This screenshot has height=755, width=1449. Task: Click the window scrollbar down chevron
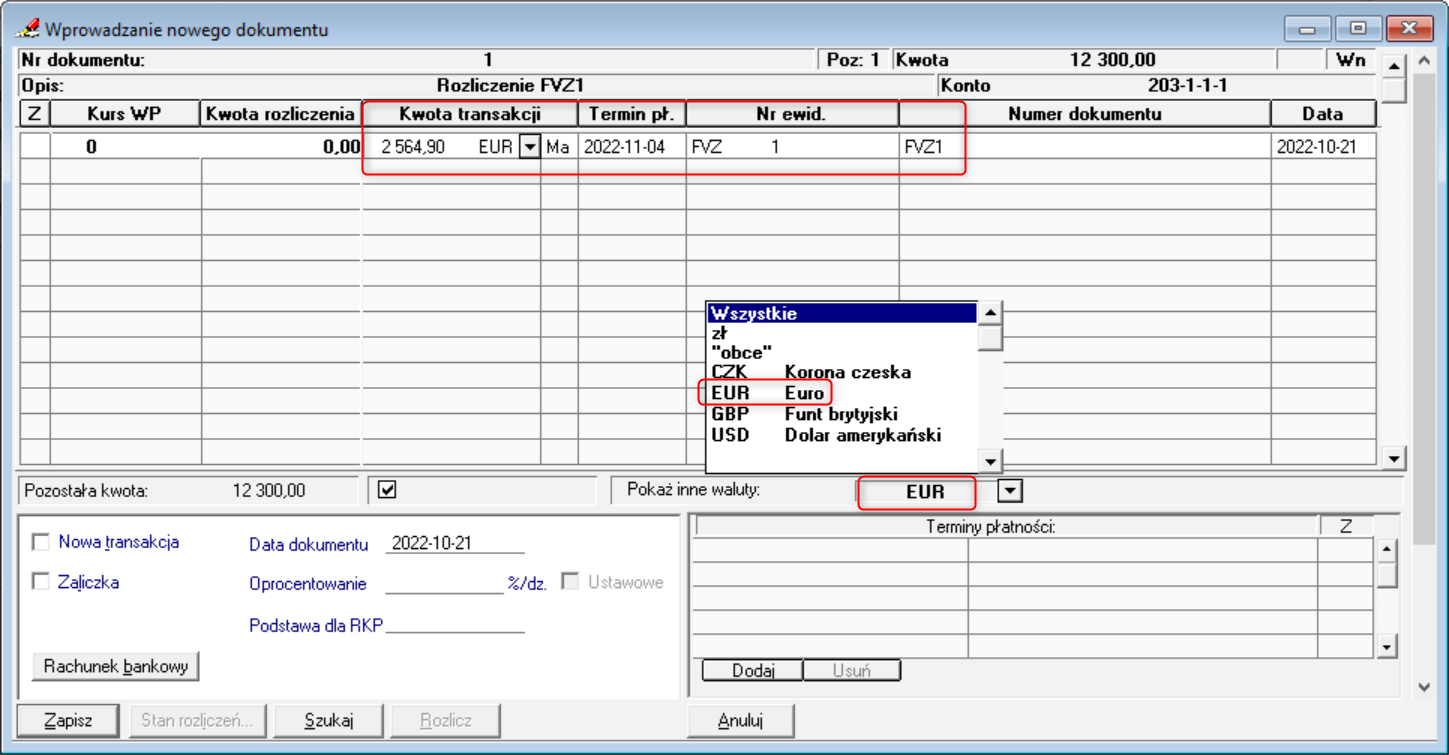(x=1426, y=688)
